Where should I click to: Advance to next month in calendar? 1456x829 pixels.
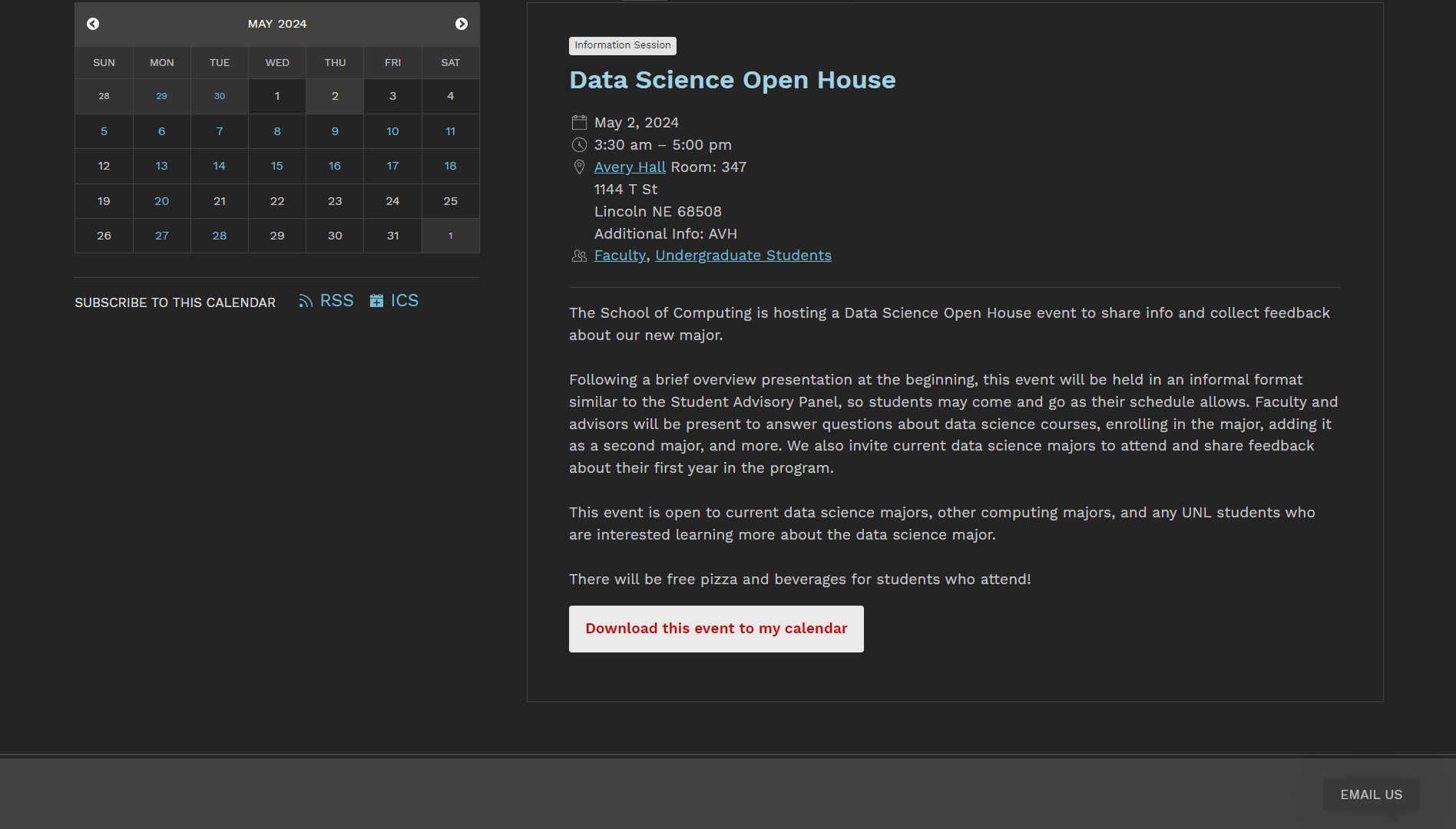coord(462,24)
